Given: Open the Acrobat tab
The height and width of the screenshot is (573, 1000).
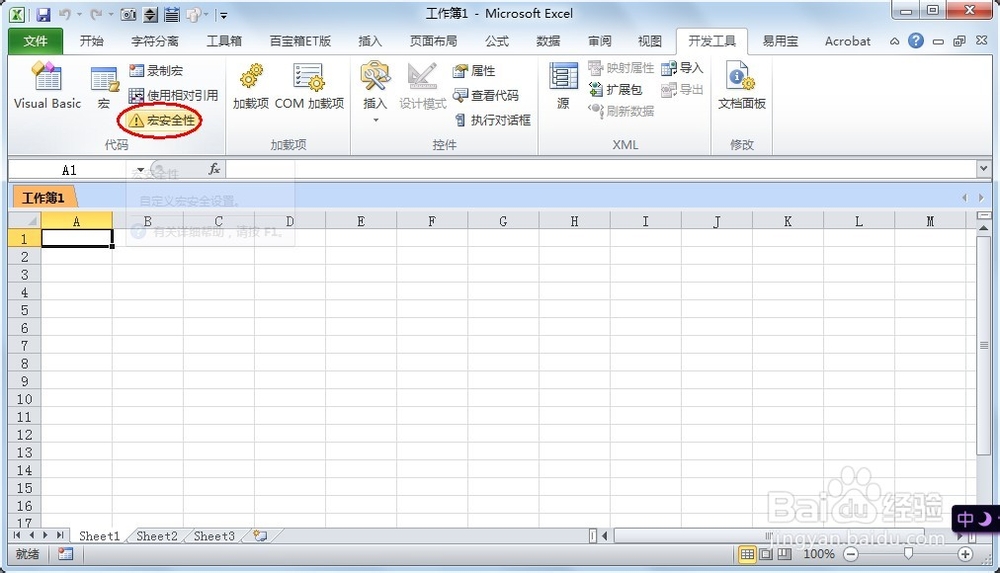Looking at the screenshot, I should pyautogui.click(x=847, y=41).
